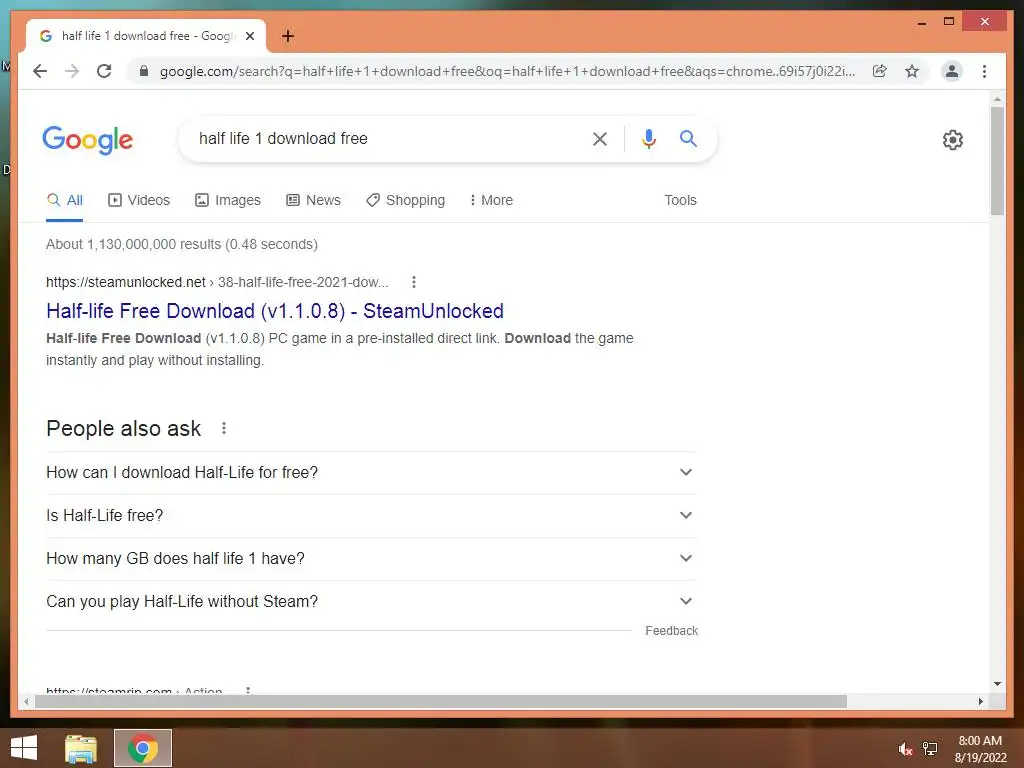Click the scroll down arrow
This screenshot has width=1024, height=768.
(x=997, y=684)
